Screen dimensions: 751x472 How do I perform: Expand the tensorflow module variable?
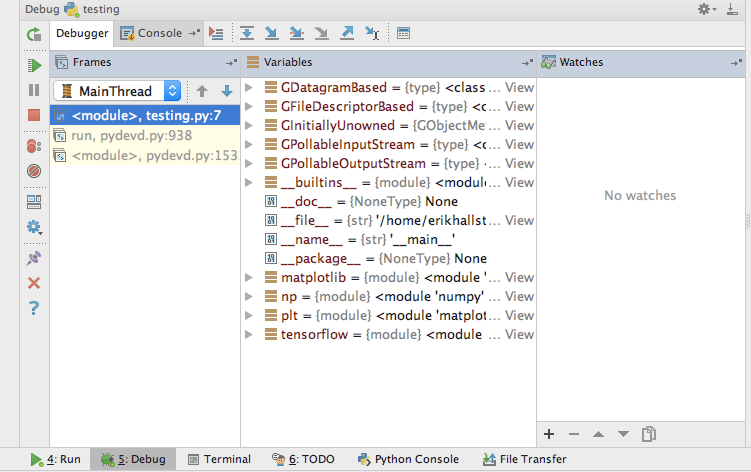point(250,334)
